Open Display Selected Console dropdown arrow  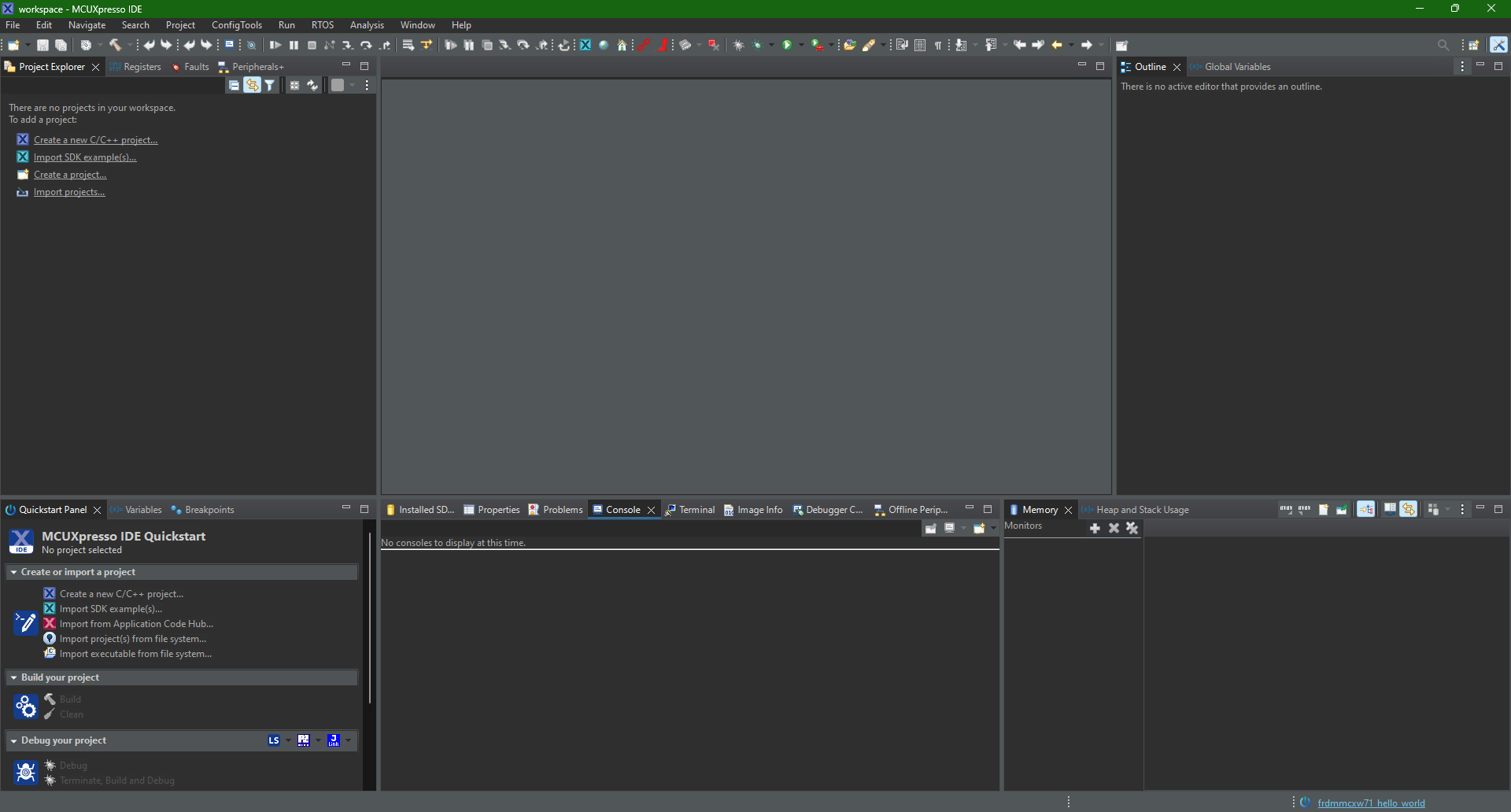962,529
